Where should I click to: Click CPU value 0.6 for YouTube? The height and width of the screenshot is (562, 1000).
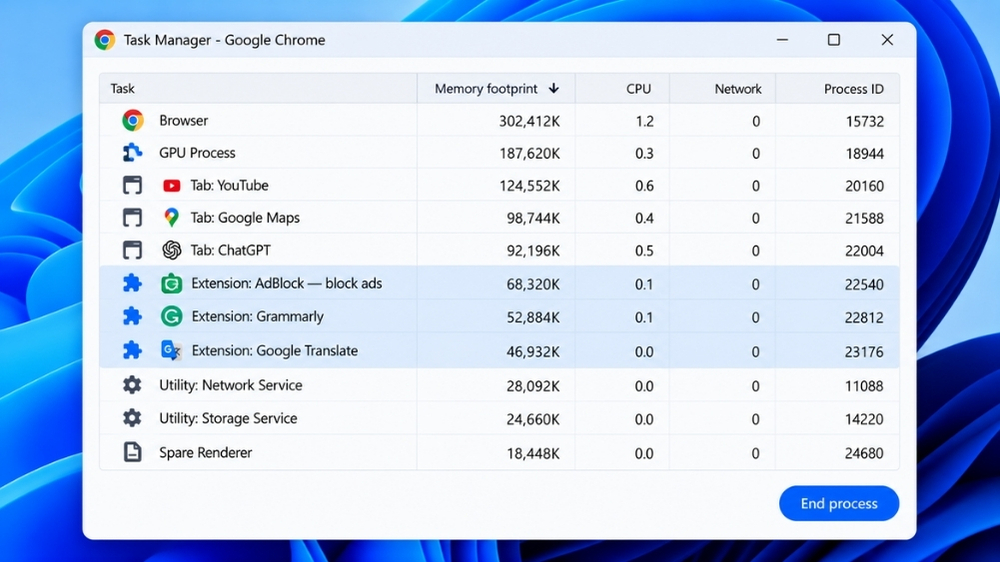644,186
